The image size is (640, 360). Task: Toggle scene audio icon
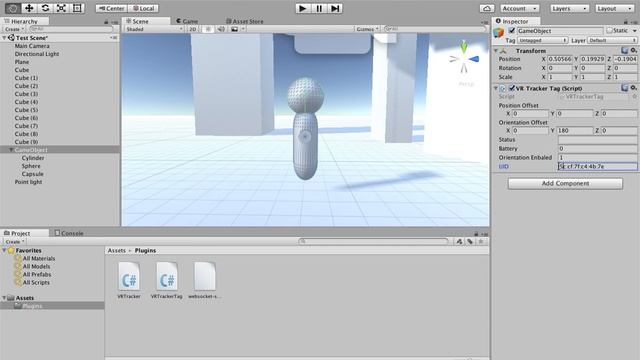tap(221, 29)
